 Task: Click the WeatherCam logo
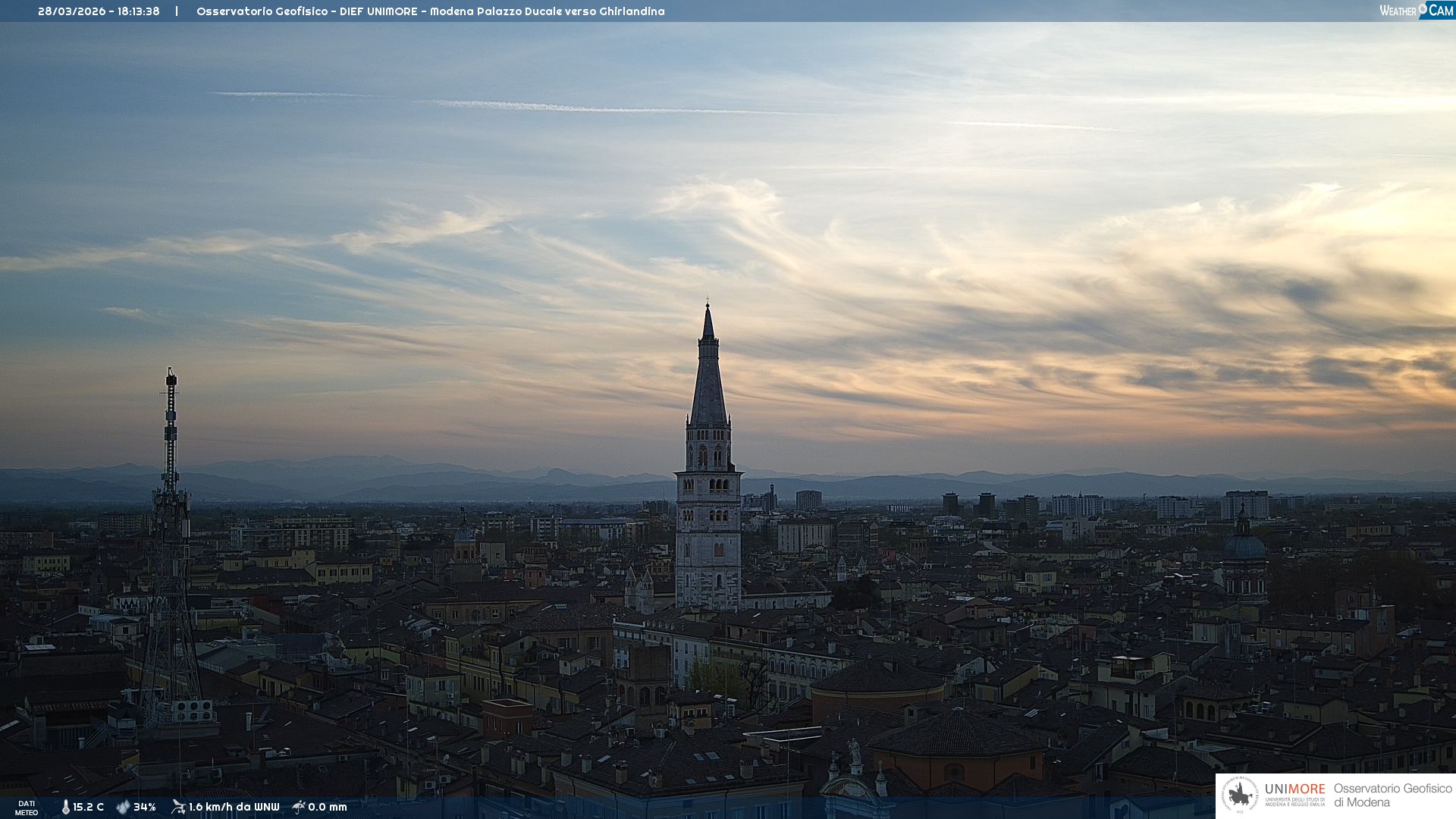tap(1416, 11)
